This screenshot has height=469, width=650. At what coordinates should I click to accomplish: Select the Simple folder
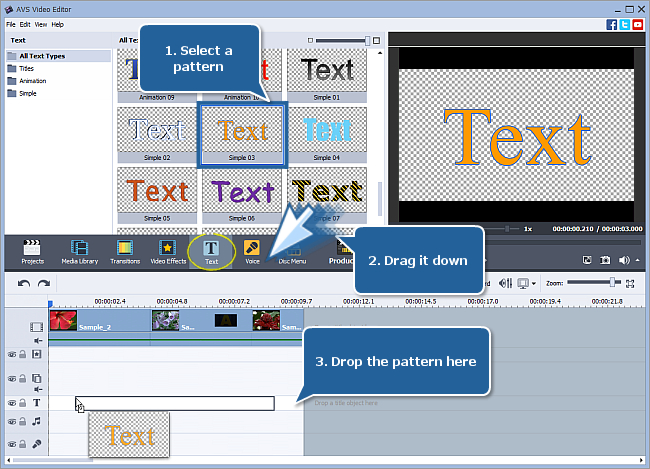(x=27, y=93)
